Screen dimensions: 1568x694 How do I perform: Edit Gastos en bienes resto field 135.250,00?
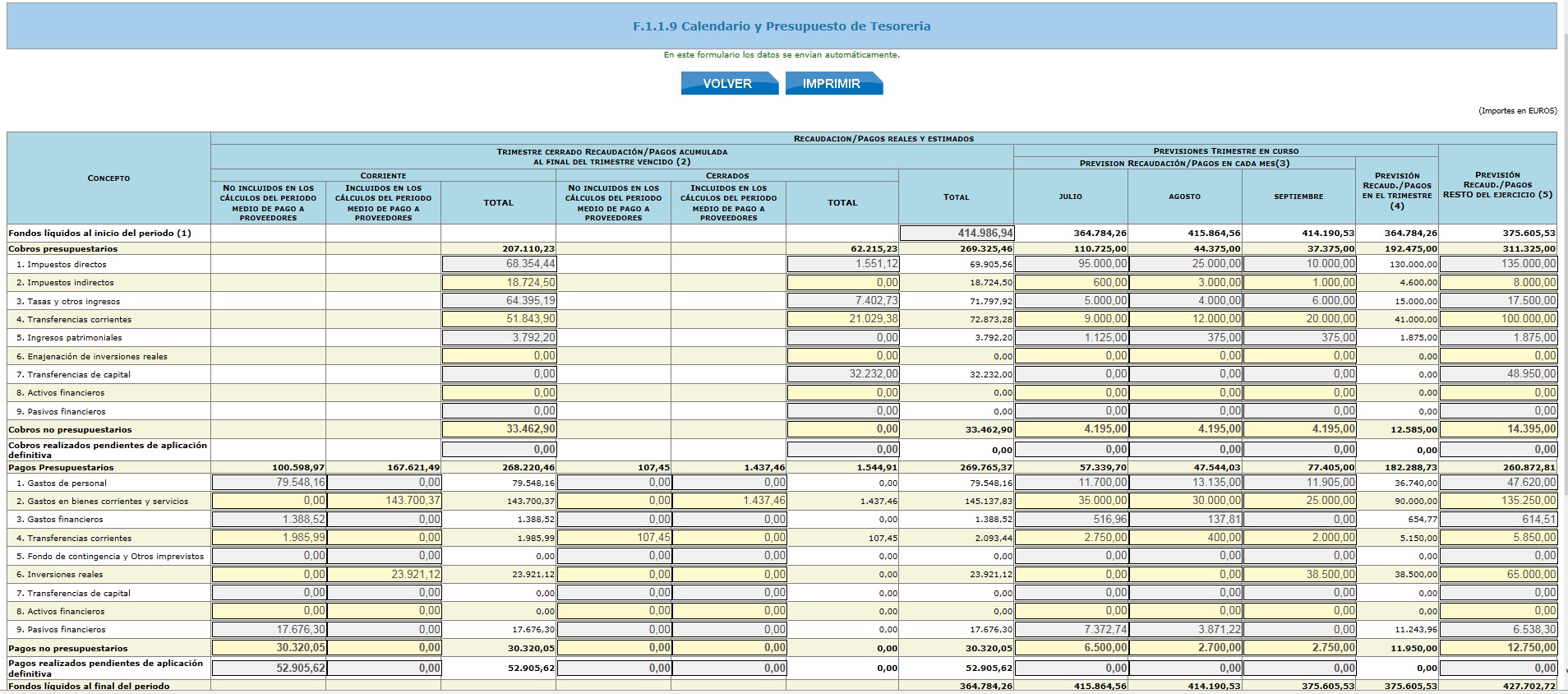click(x=1499, y=501)
